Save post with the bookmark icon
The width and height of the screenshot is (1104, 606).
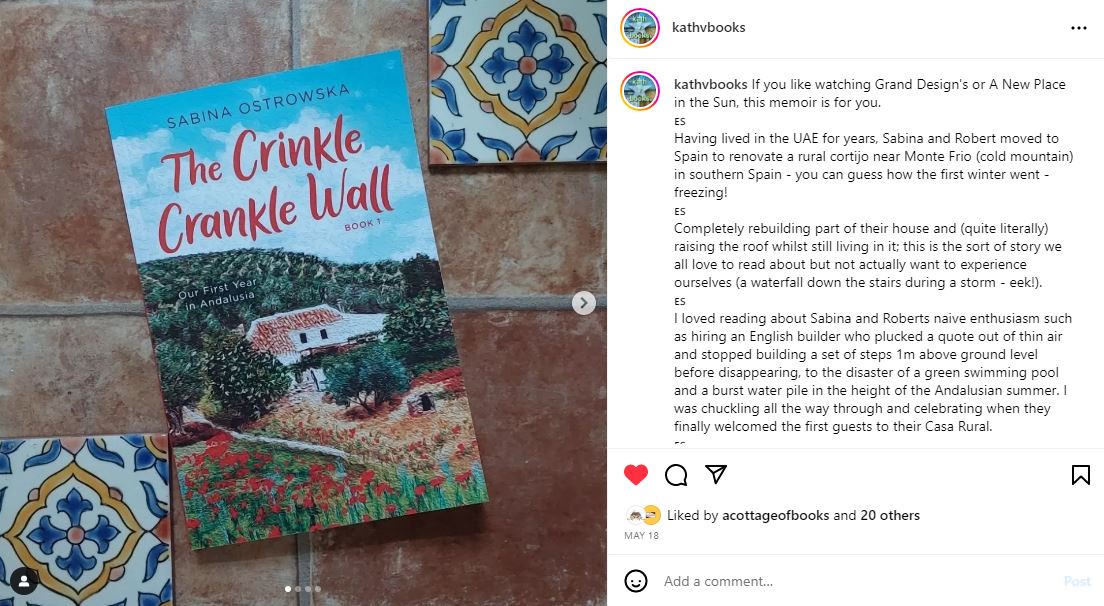tap(1080, 475)
